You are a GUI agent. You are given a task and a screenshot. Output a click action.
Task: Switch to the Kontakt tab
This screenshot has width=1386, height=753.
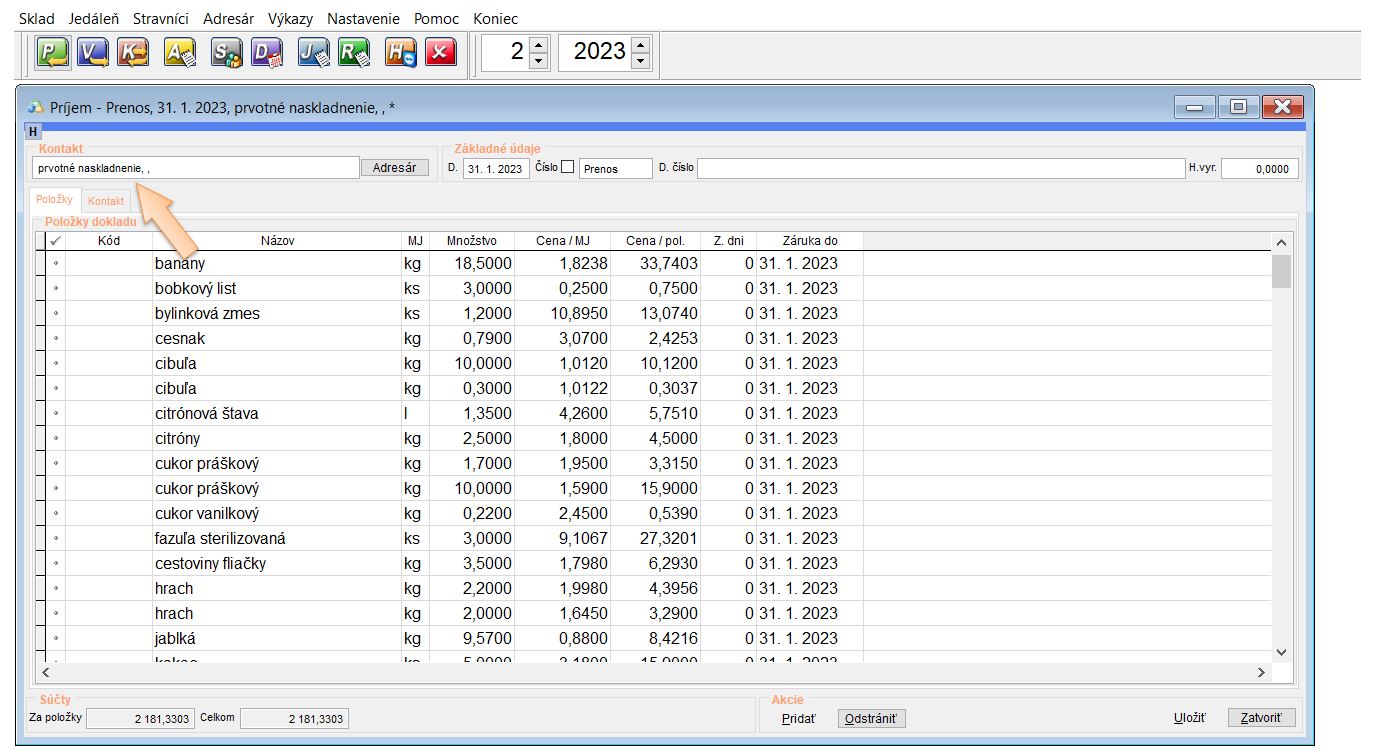[x=106, y=201]
